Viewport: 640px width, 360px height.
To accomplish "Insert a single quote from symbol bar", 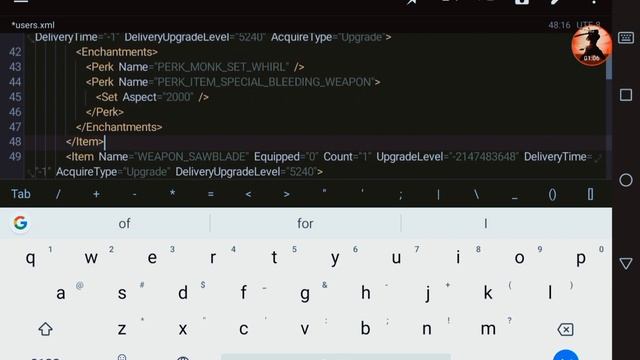I will (x=362, y=191).
